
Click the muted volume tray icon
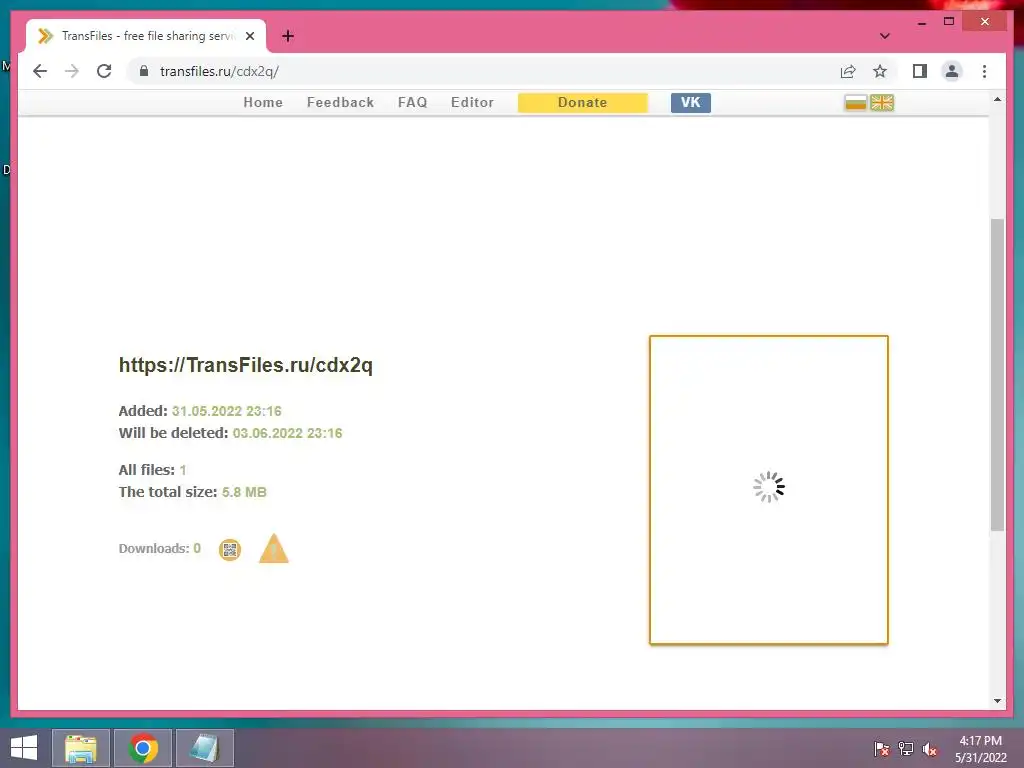(930, 749)
